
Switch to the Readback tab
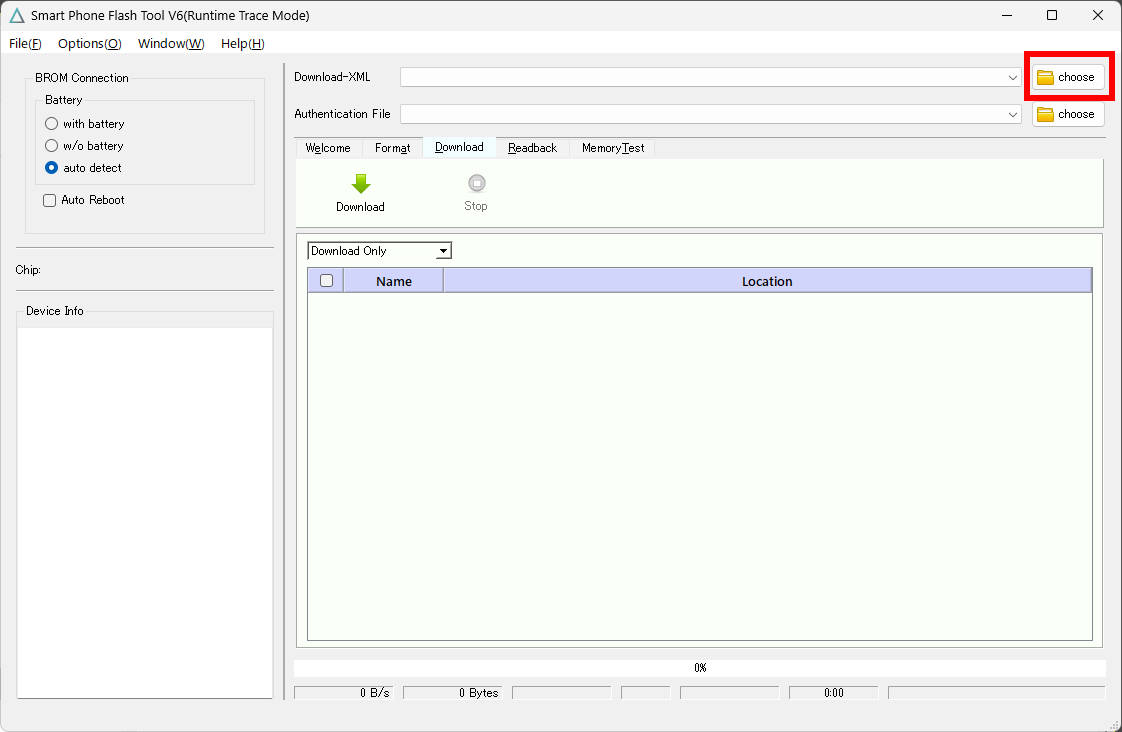pos(532,148)
